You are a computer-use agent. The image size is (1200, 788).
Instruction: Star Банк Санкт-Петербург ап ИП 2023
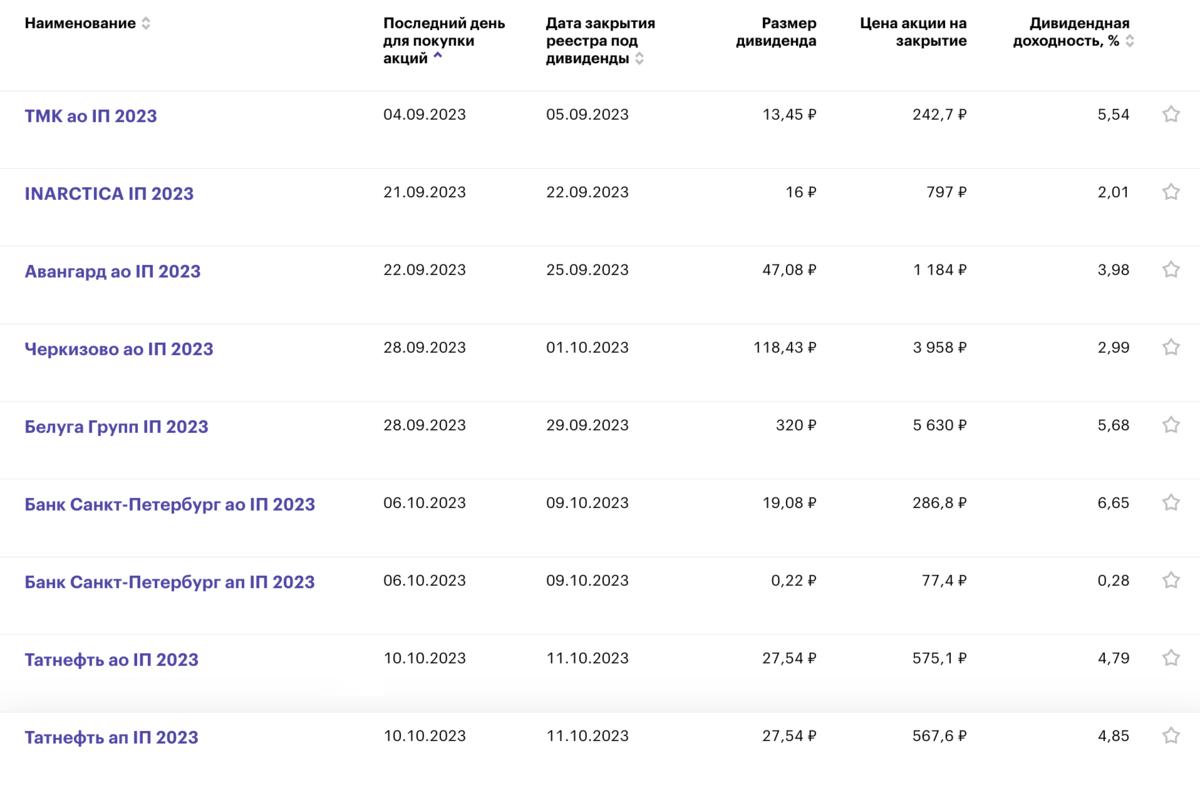pyautogui.click(x=1171, y=580)
